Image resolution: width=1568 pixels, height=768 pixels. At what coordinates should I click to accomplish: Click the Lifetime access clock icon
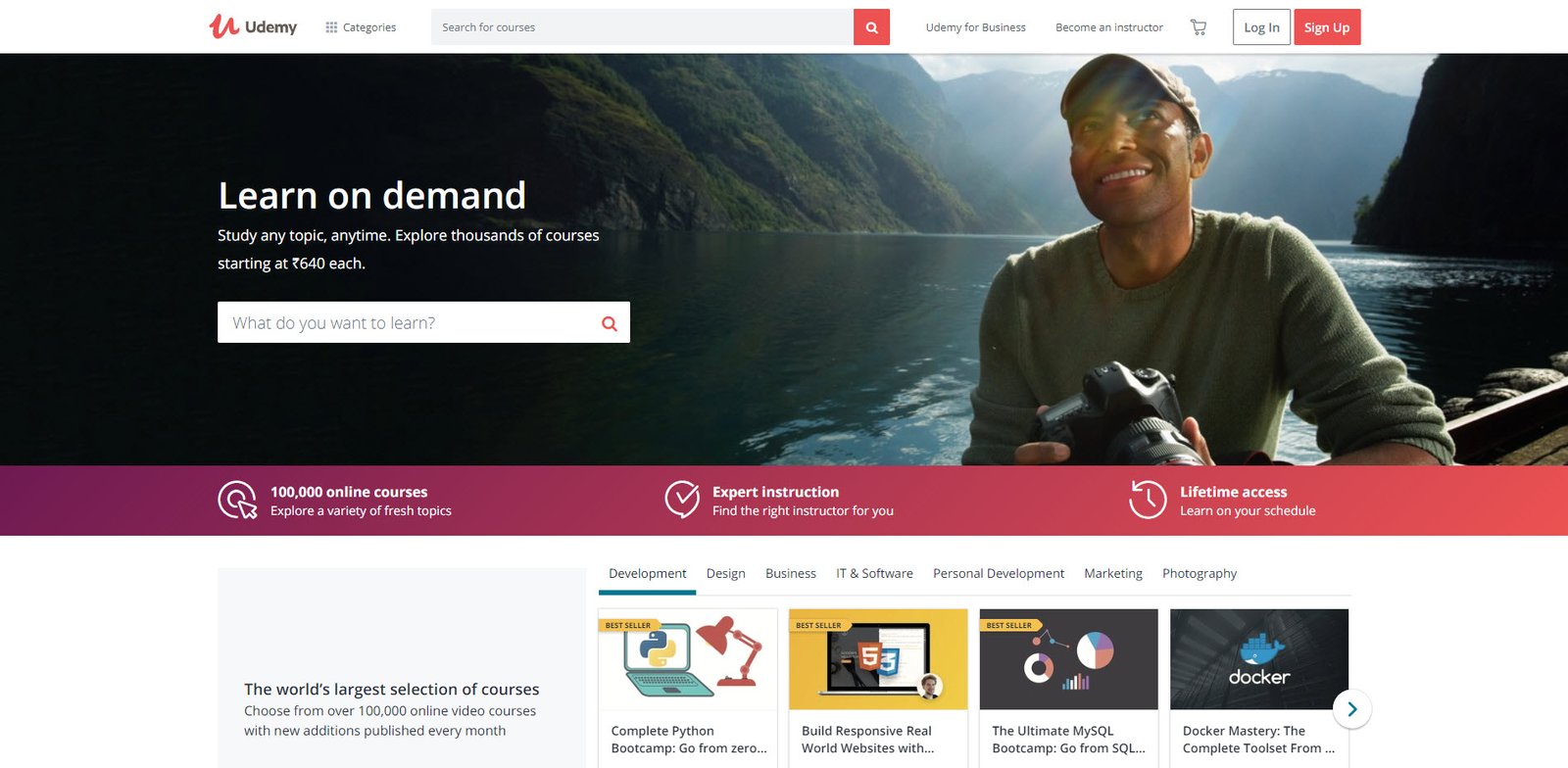coord(1148,500)
